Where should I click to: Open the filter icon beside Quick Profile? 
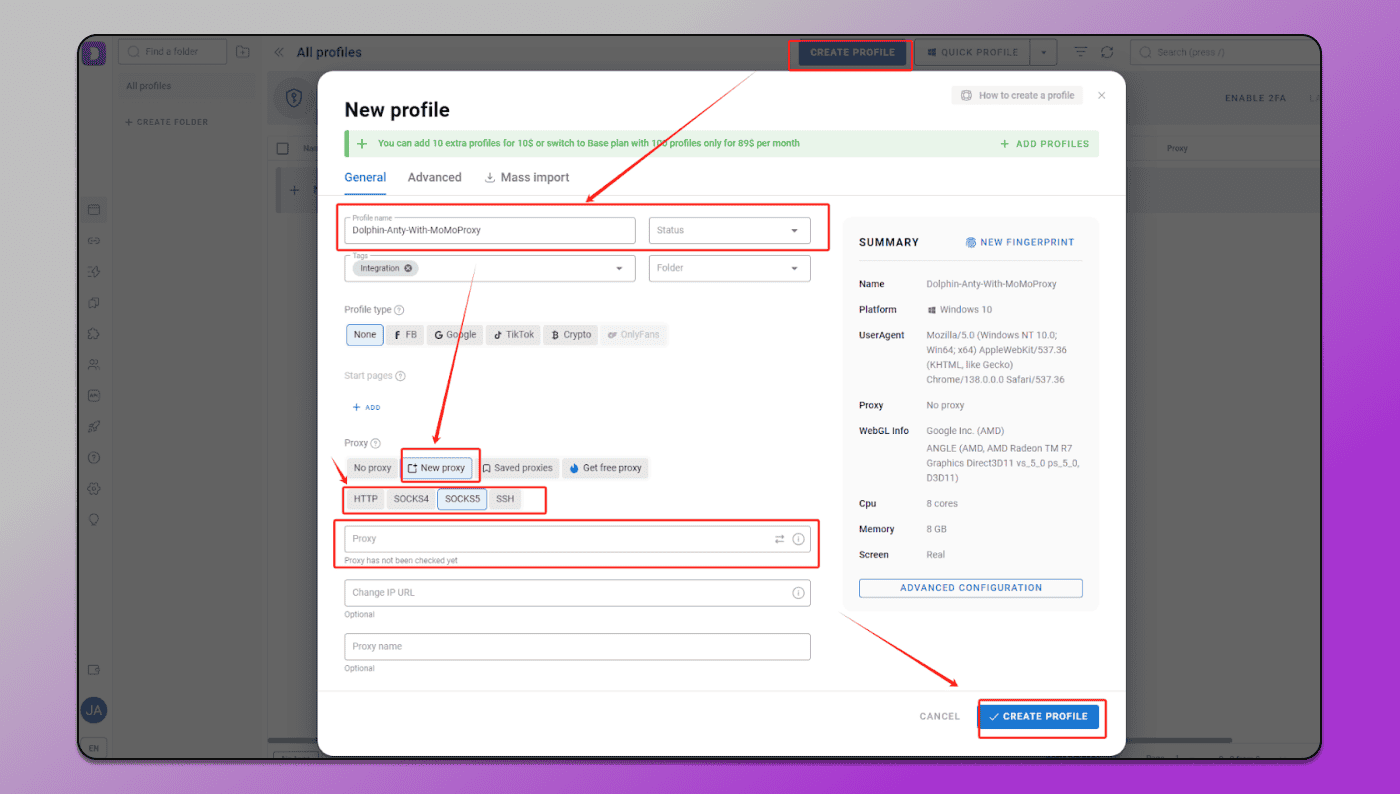pyautogui.click(x=1080, y=52)
